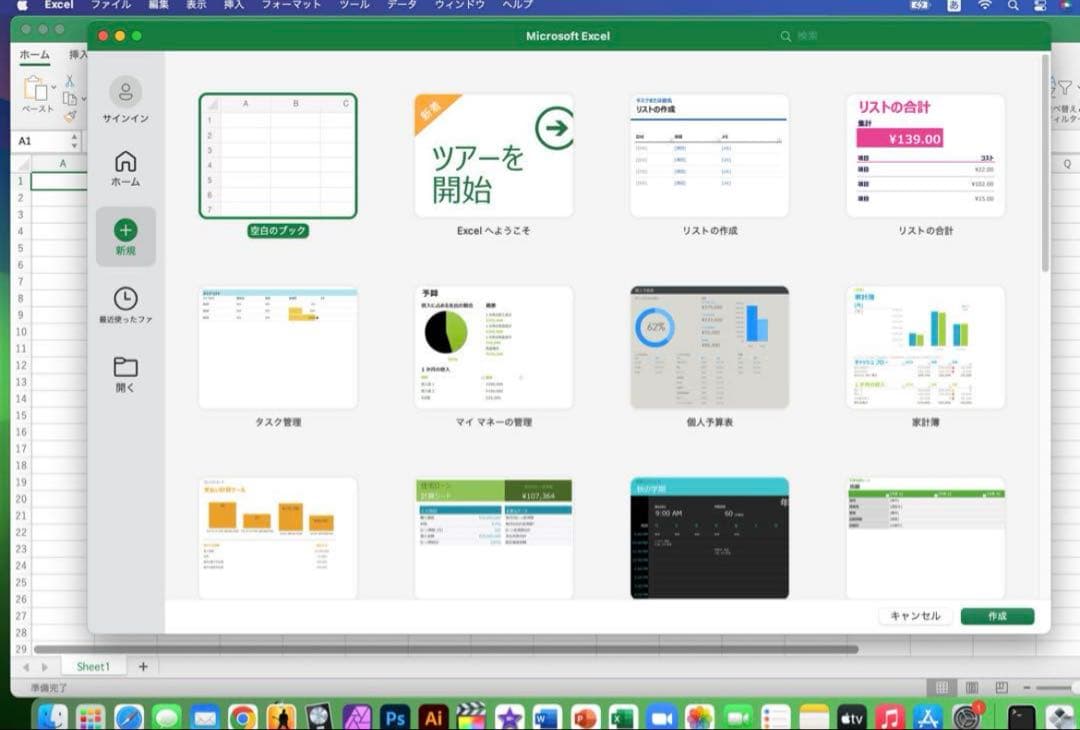Click the 検索 search field
The height and width of the screenshot is (730, 1080).
pyautogui.click(x=806, y=35)
